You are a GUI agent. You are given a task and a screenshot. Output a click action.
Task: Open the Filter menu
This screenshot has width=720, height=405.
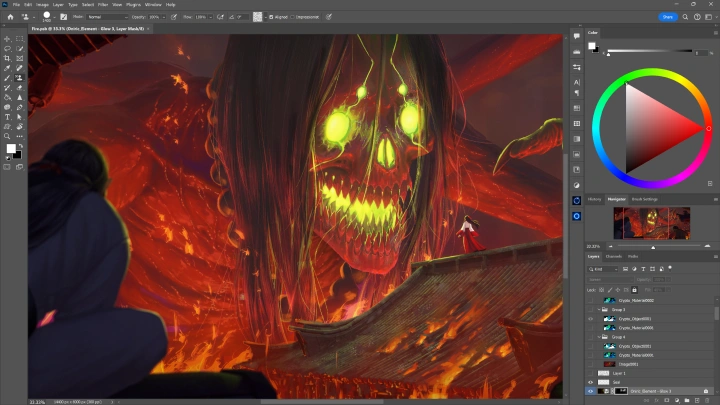coord(102,4)
